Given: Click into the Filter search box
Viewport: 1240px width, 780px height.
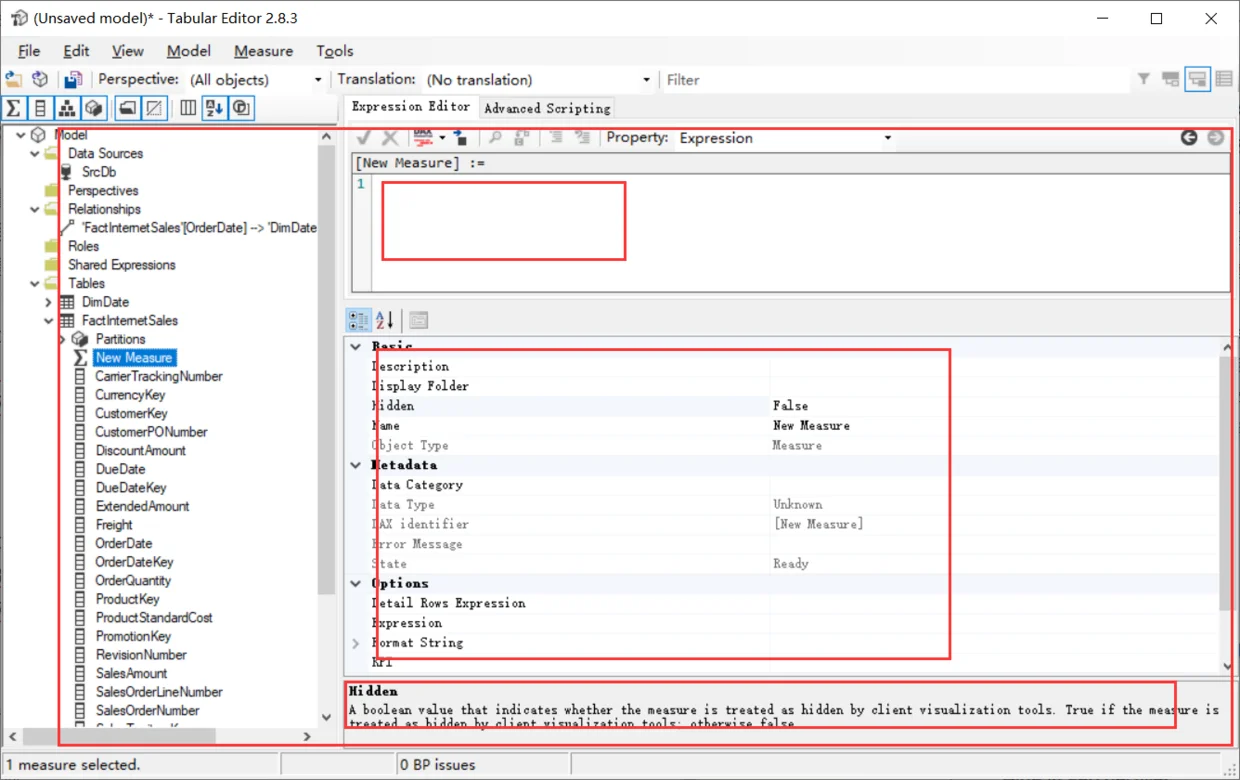Looking at the screenshot, I should coord(895,79).
